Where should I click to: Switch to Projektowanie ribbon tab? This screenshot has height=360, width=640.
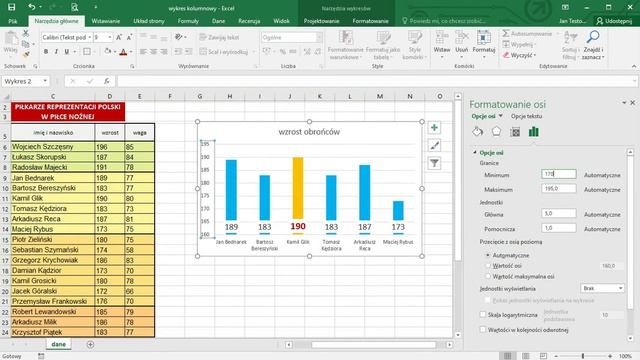(321, 21)
